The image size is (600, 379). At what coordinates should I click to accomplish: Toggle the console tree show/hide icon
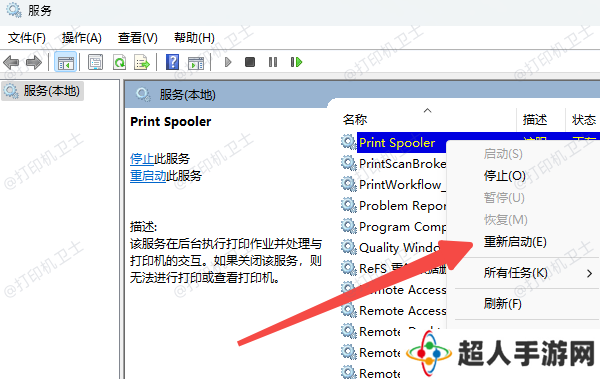tap(66, 62)
